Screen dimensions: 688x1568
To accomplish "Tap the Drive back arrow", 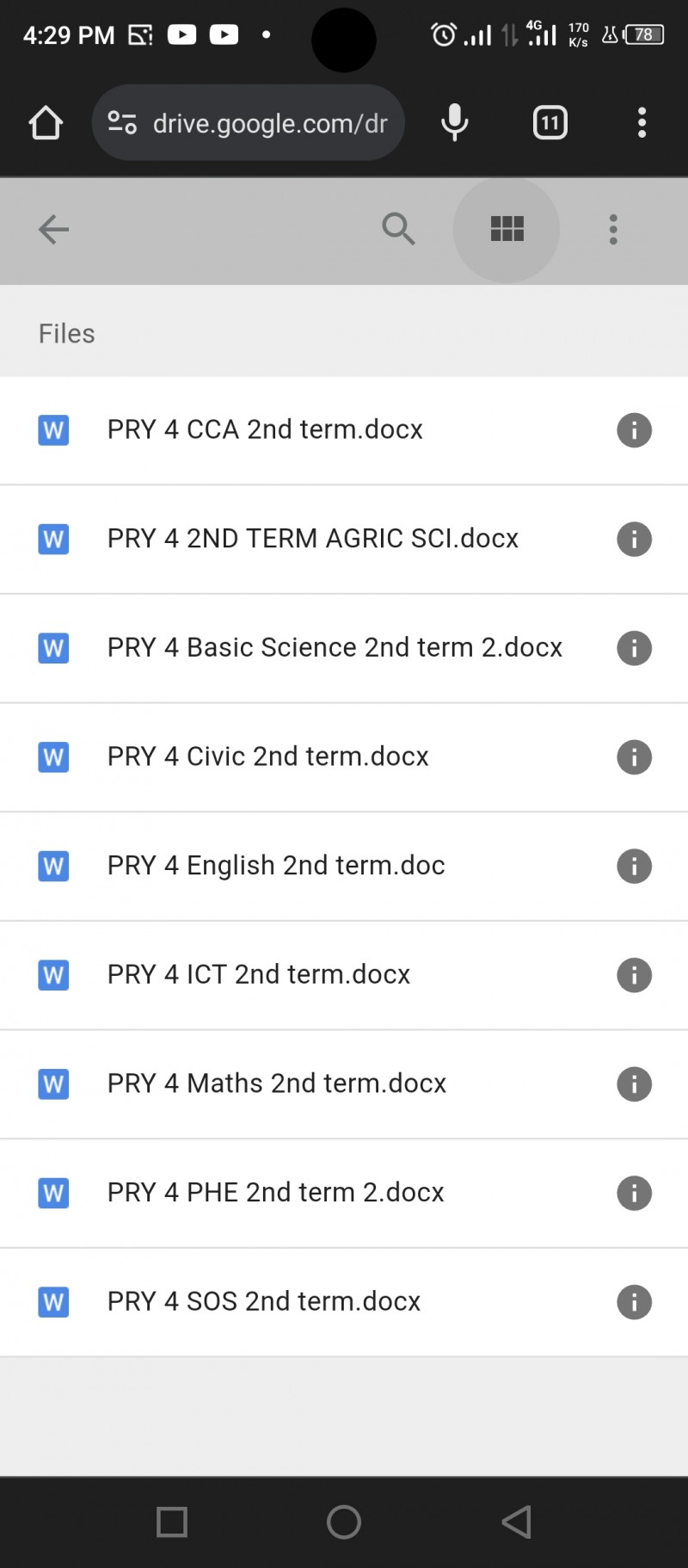I will click(x=53, y=230).
